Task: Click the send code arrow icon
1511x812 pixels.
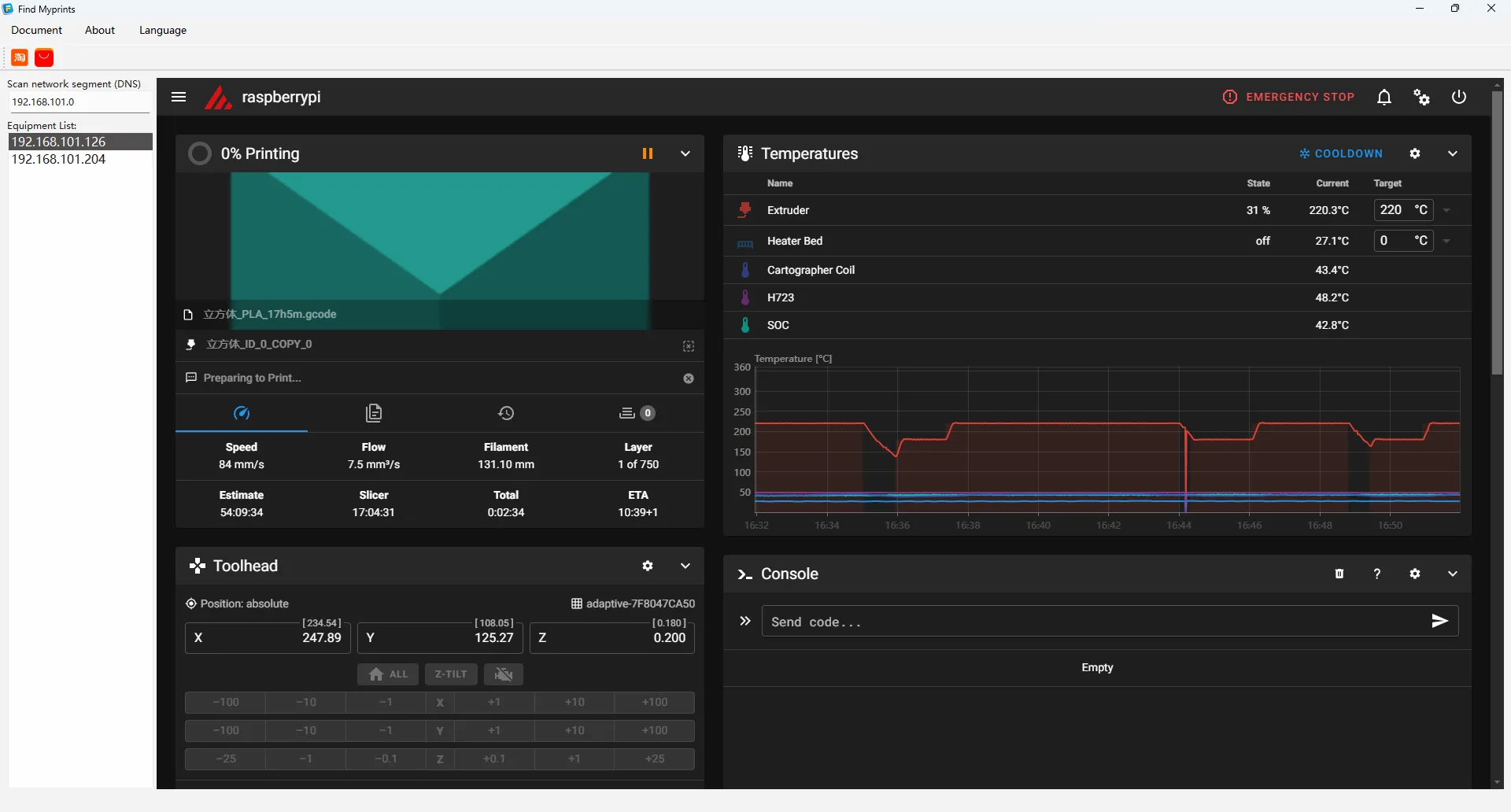Action: (1439, 622)
